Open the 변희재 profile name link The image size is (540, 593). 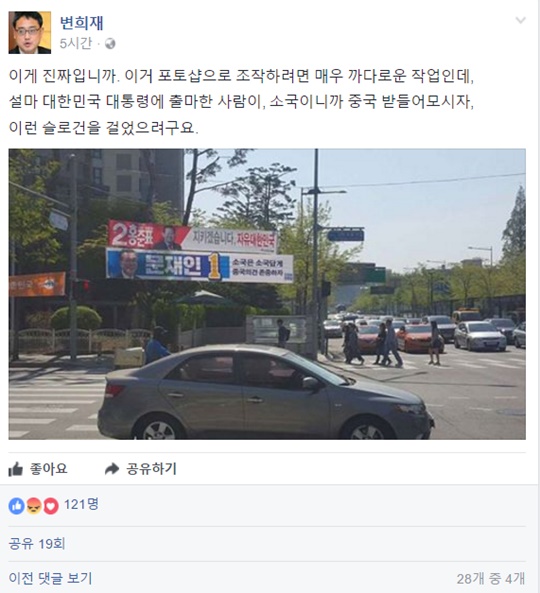[81, 23]
